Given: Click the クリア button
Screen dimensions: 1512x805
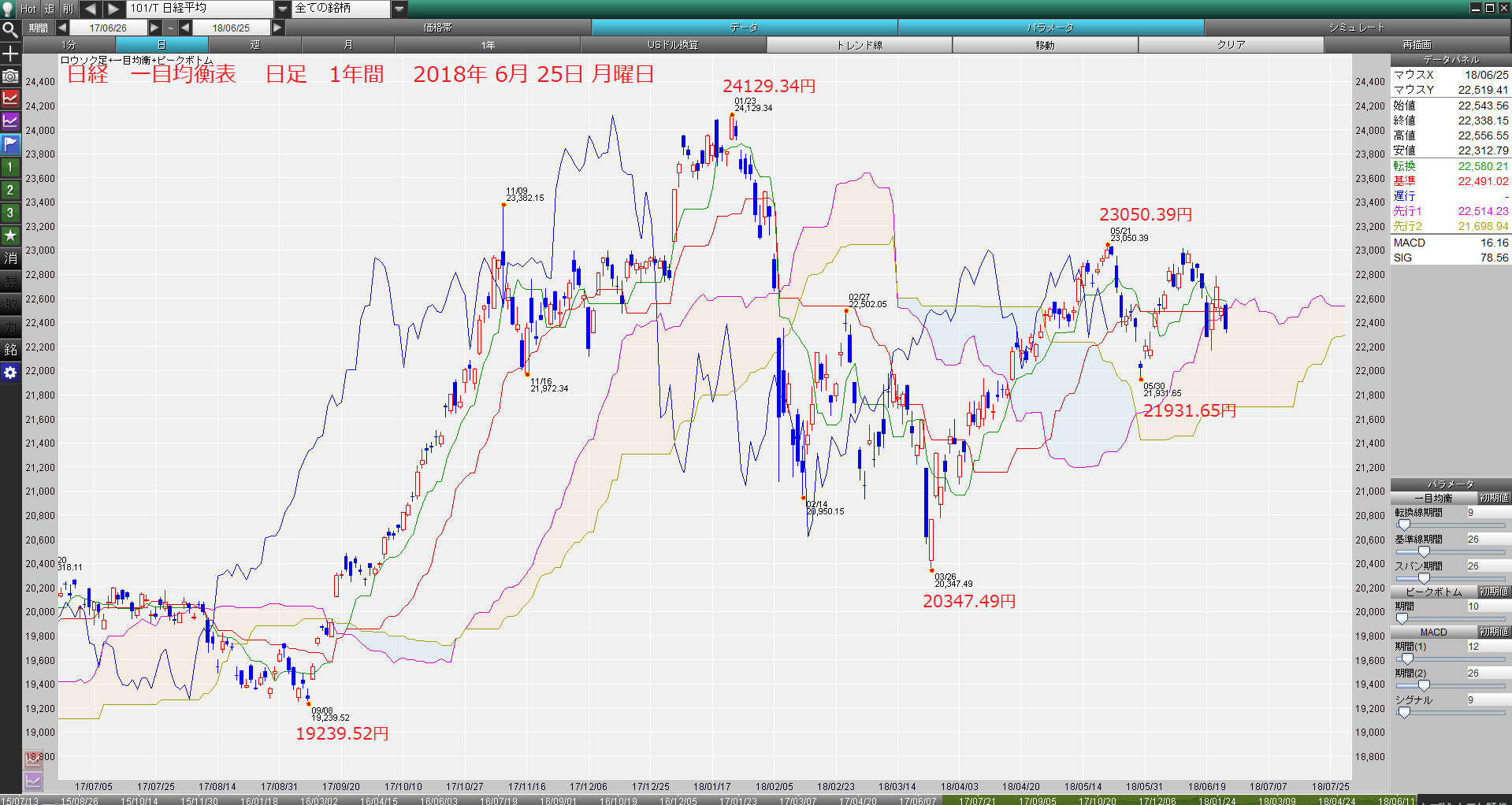Looking at the screenshot, I should [x=1231, y=45].
